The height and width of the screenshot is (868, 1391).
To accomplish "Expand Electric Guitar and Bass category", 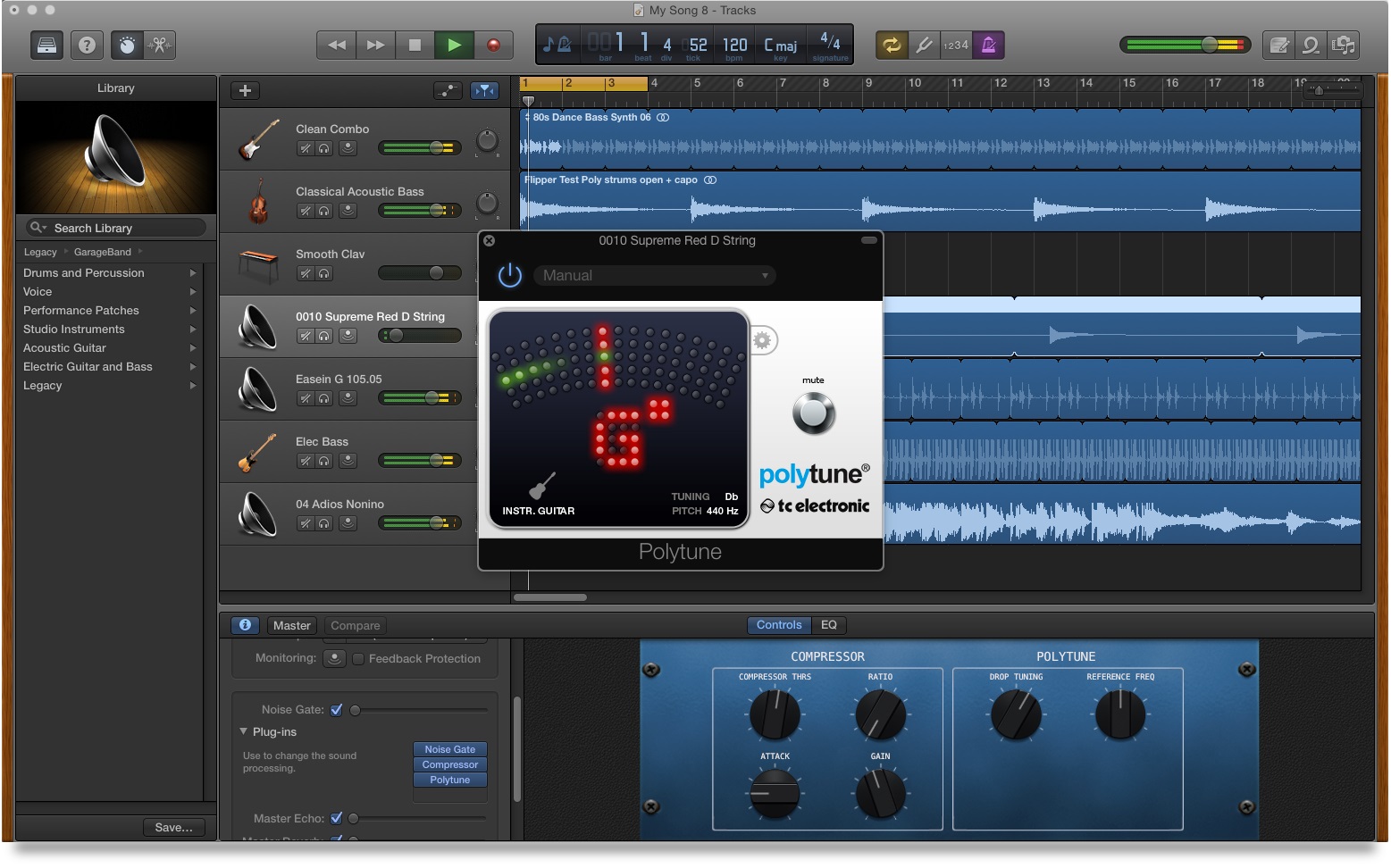I will (x=192, y=367).
